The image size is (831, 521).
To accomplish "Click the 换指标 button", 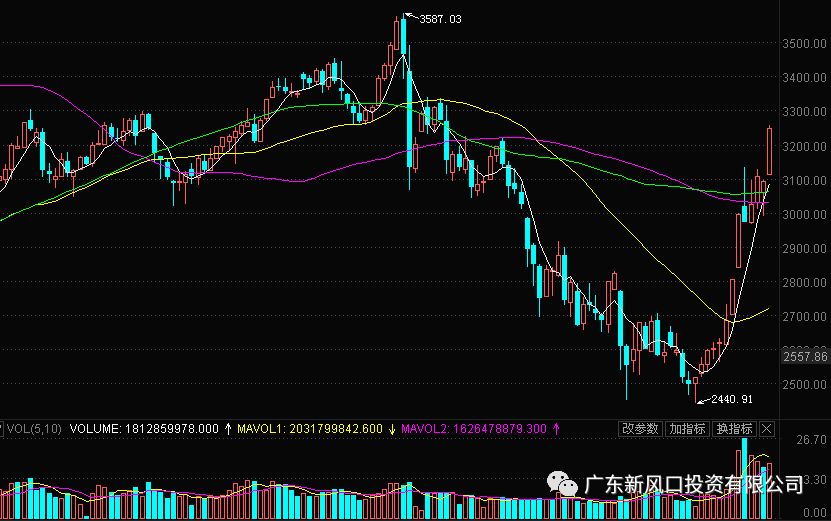I will click(735, 428).
